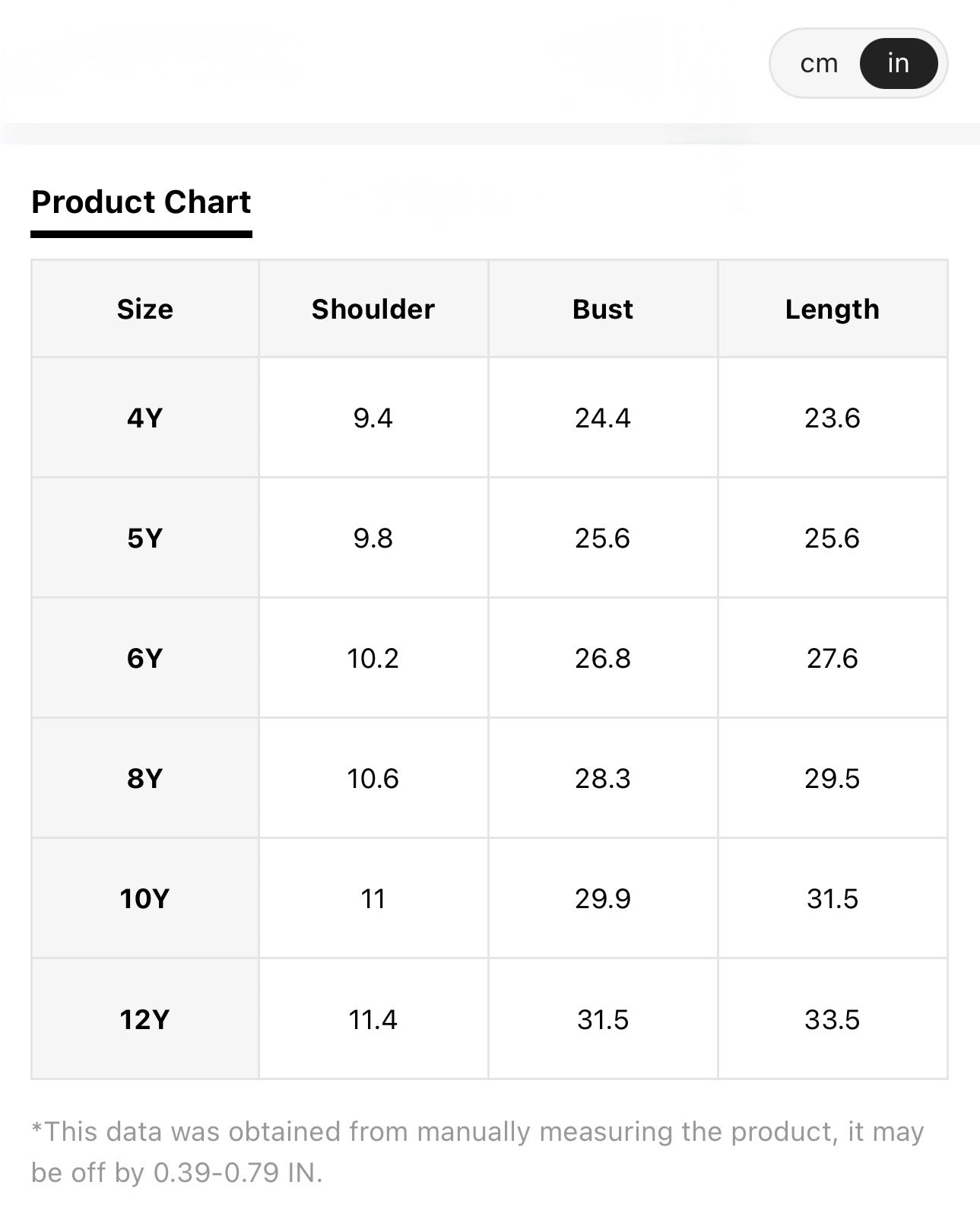The height and width of the screenshot is (1220, 980).
Task: Click the manual measurement disclaimer note
Action: pos(477,1152)
